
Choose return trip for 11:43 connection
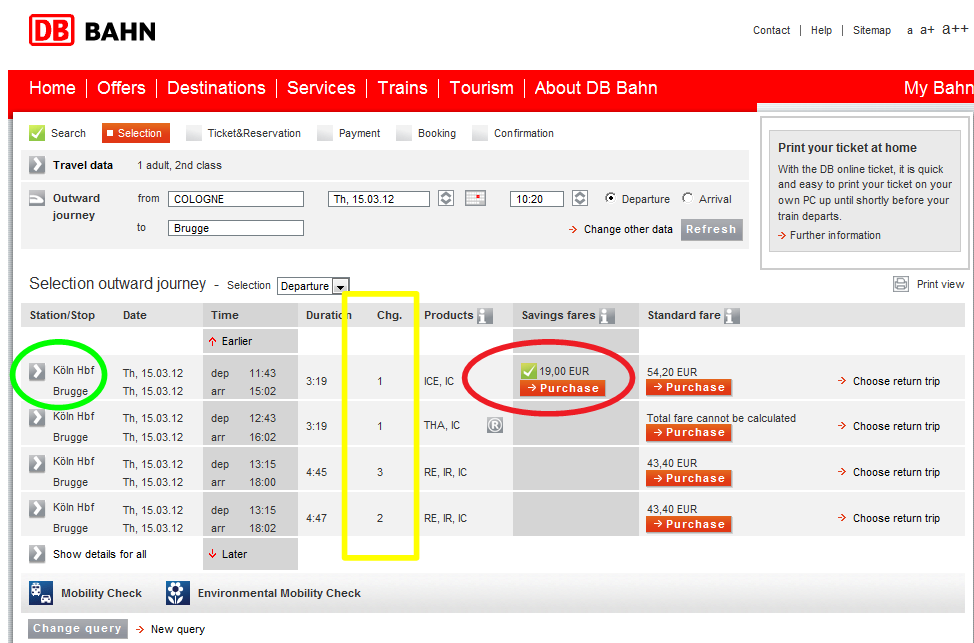(x=896, y=381)
